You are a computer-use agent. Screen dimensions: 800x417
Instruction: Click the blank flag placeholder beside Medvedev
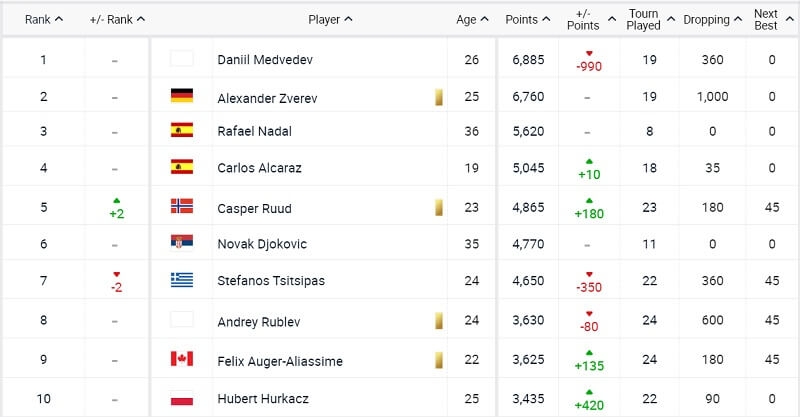(181, 59)
